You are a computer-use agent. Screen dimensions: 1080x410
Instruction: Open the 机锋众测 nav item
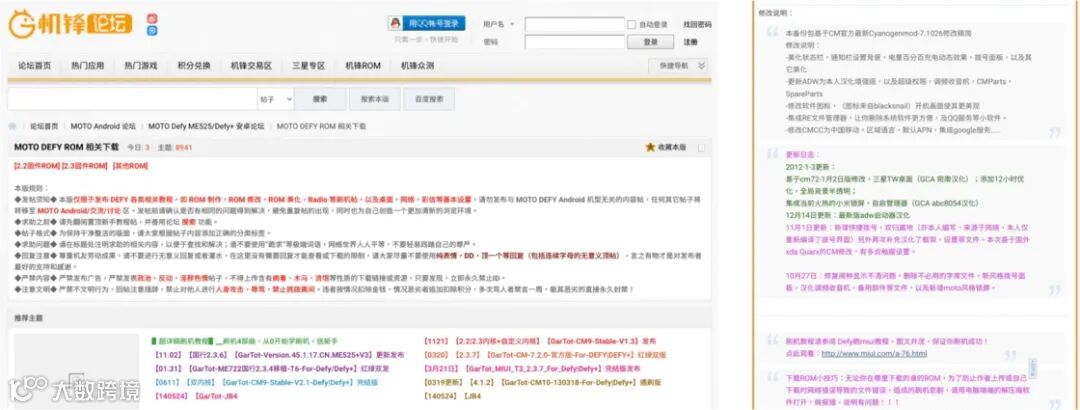(x=417, y=65)
